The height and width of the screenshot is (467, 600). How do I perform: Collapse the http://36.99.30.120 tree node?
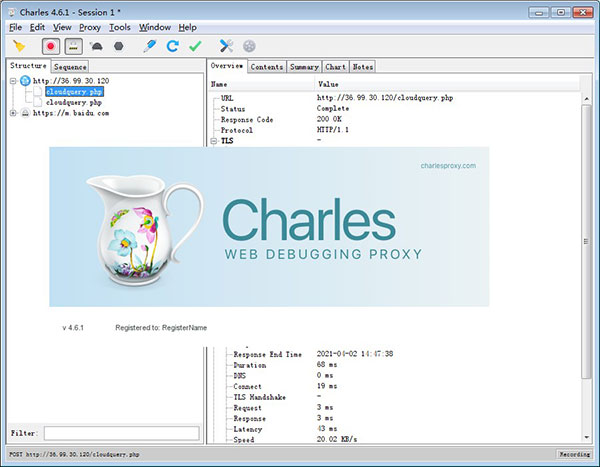pos(13,81)
